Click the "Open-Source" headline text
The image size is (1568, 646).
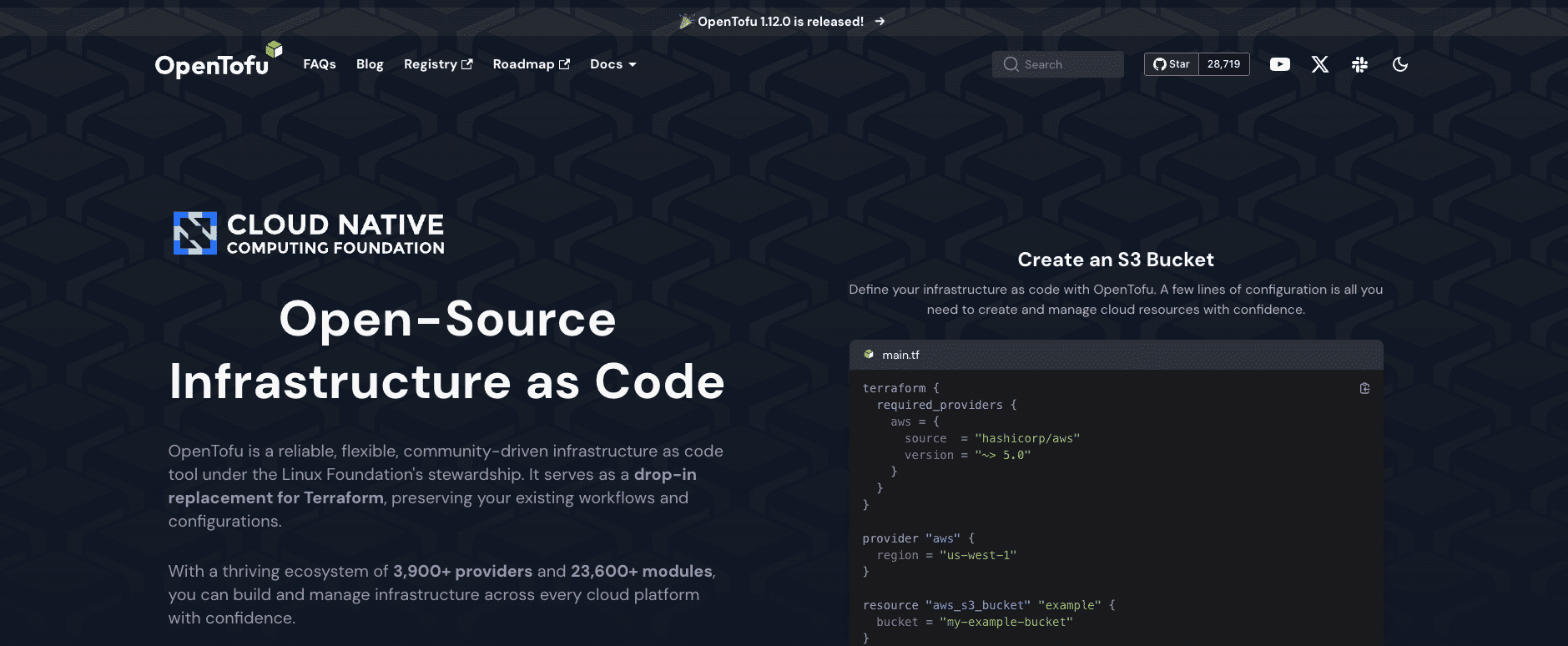(447, 319)
